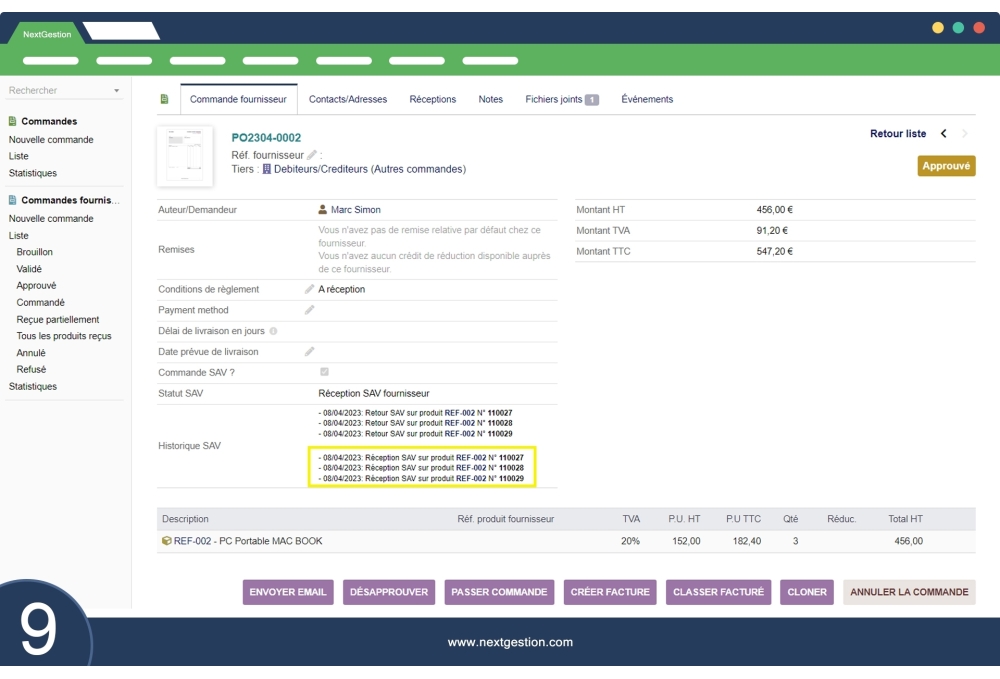The height and width of the screenshot is (679, 1000).
Task: Click the product cube icon for REF-002
Action: 167,541
